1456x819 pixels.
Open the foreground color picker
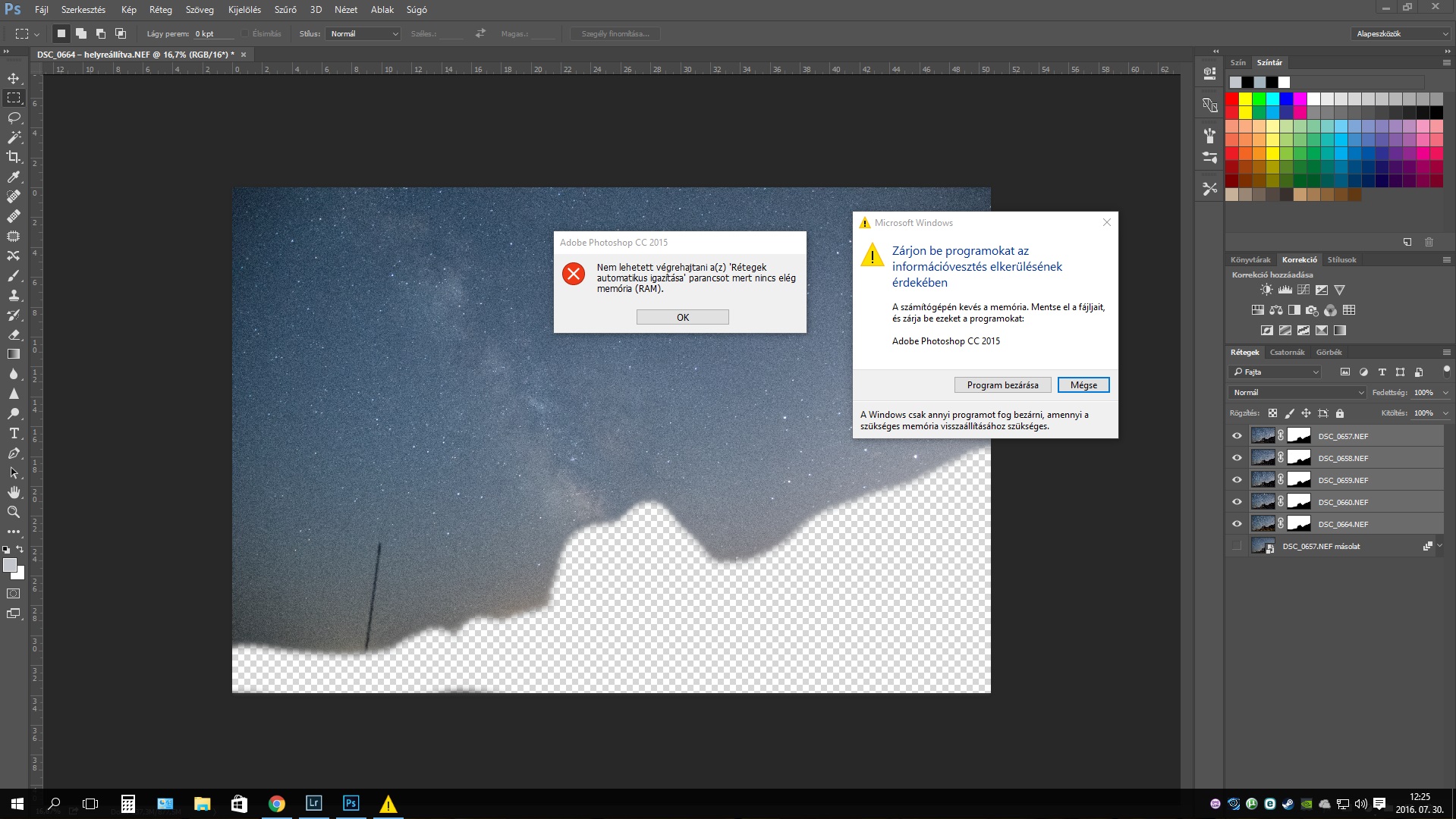click(x=10, y=566)
